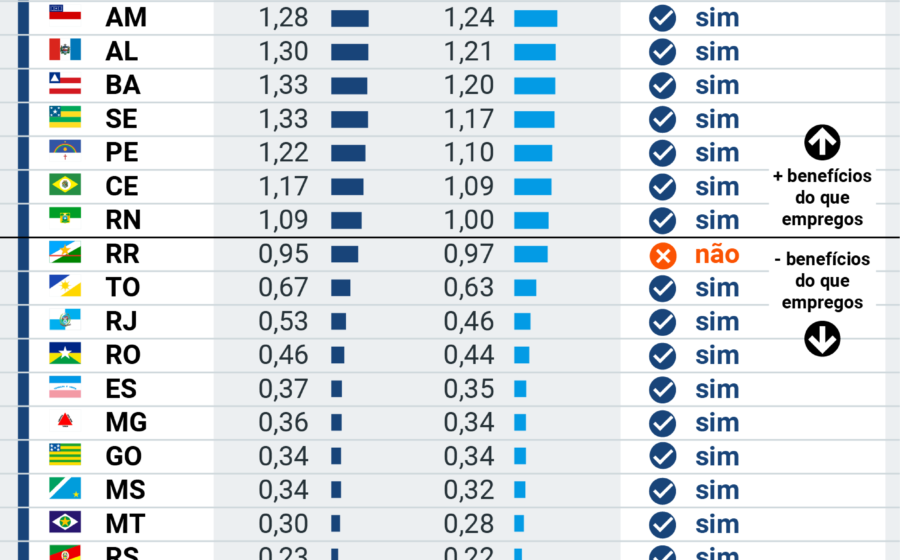The height and width of the screenshot is (560, 900).
Task: Click the Sergipe flag beside SE
Action: (65, 117)
